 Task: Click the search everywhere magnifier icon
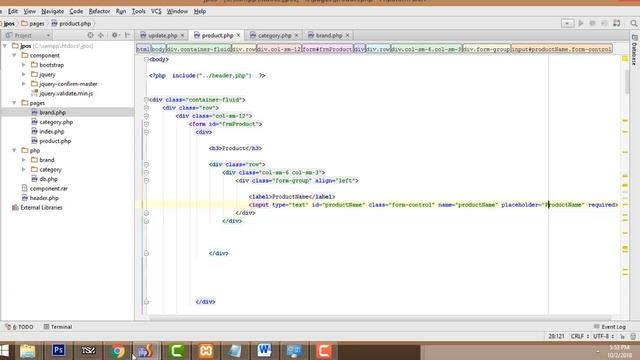633,23
